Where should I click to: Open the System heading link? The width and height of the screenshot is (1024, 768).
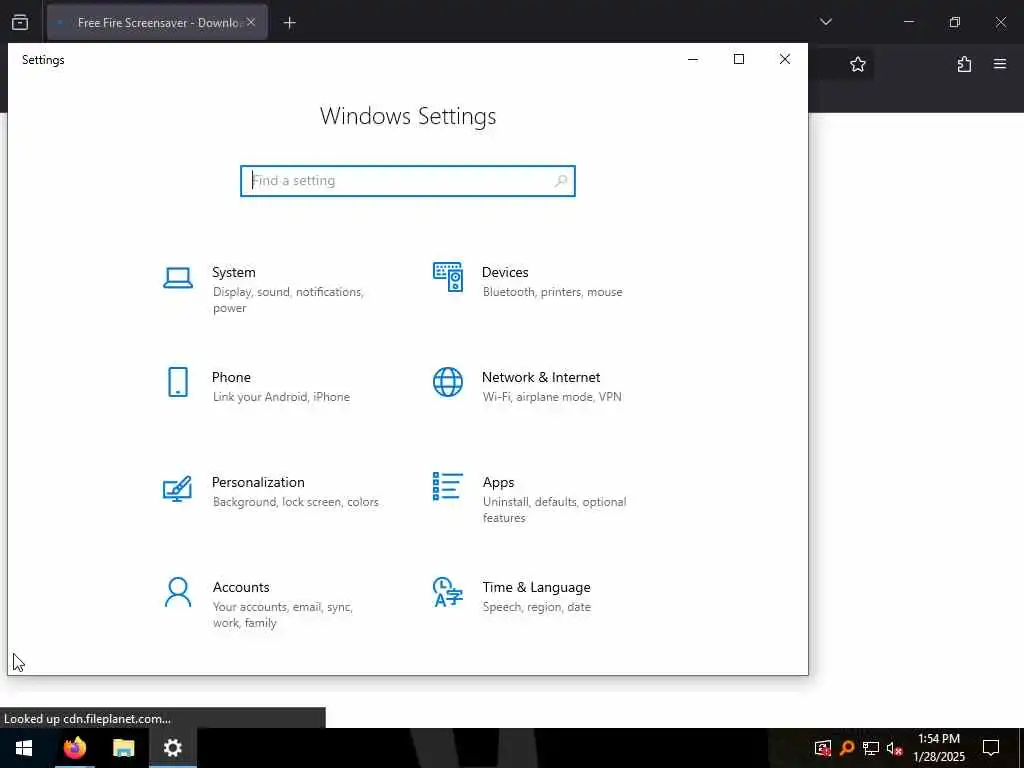(x=234, y=272)
